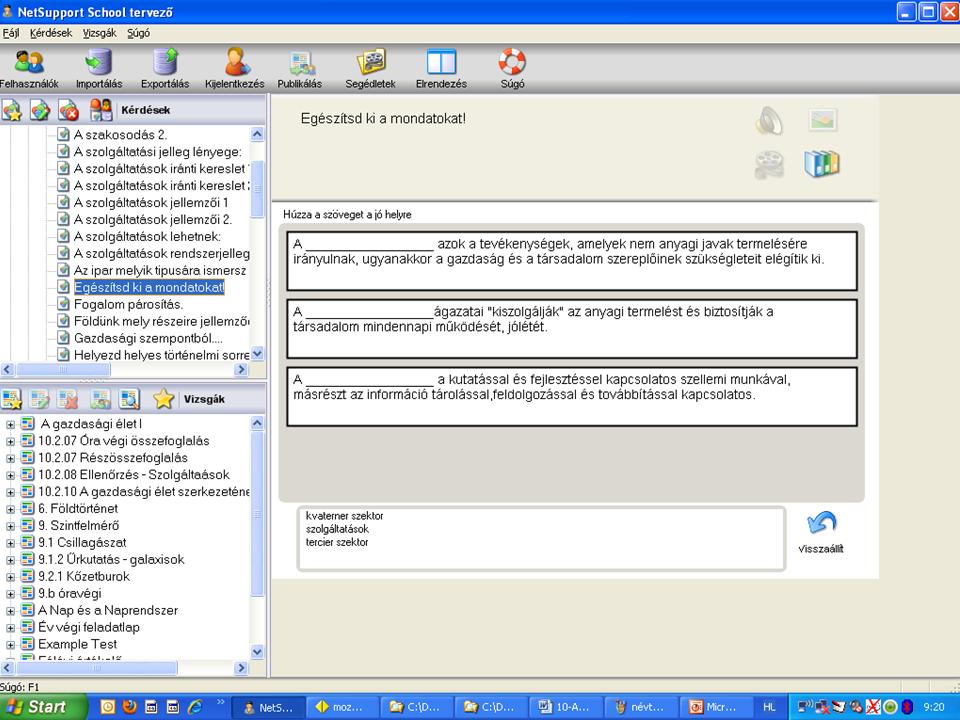Open the Súgó lifebuoy help icon
This screenshot has width=960, height=720.
511,66
